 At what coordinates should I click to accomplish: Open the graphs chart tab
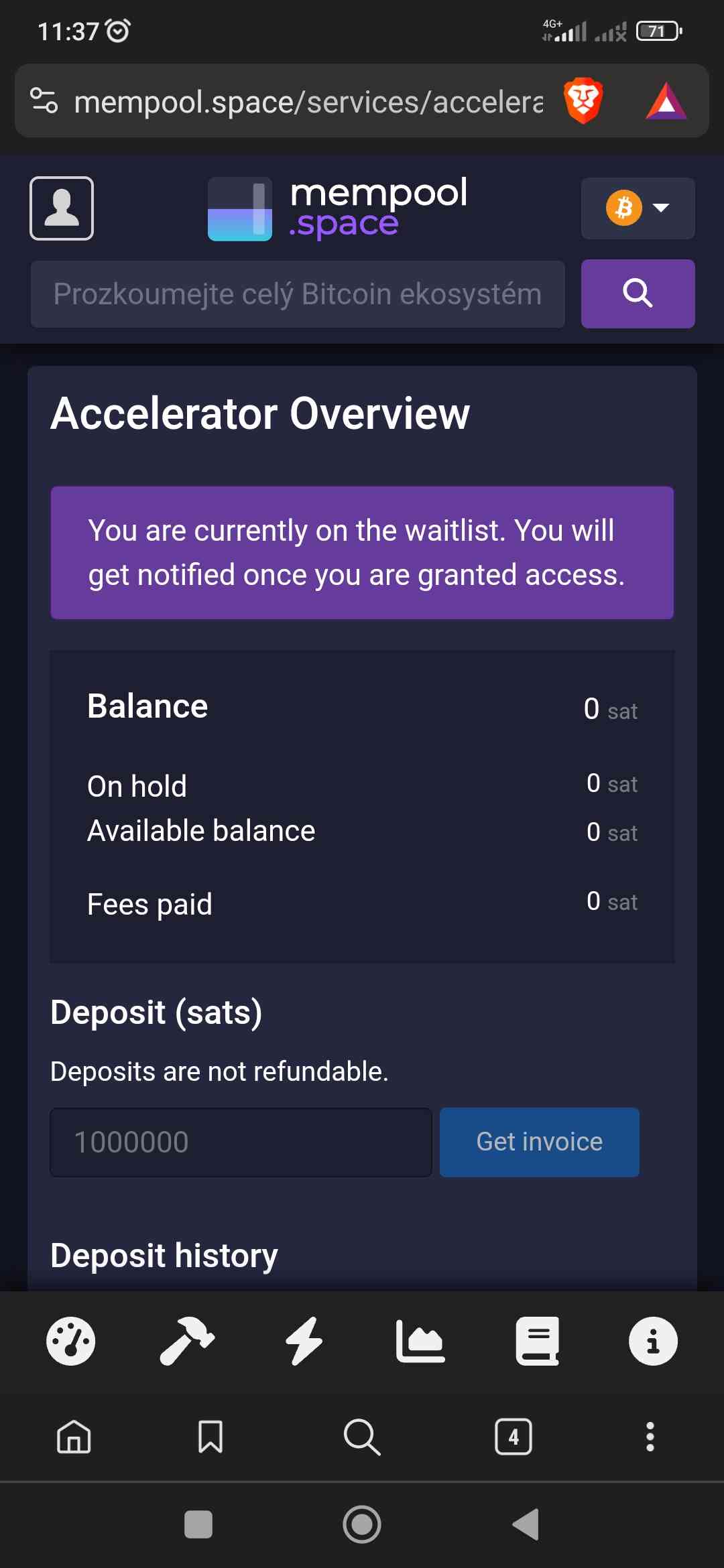[x=420, y=1341]
